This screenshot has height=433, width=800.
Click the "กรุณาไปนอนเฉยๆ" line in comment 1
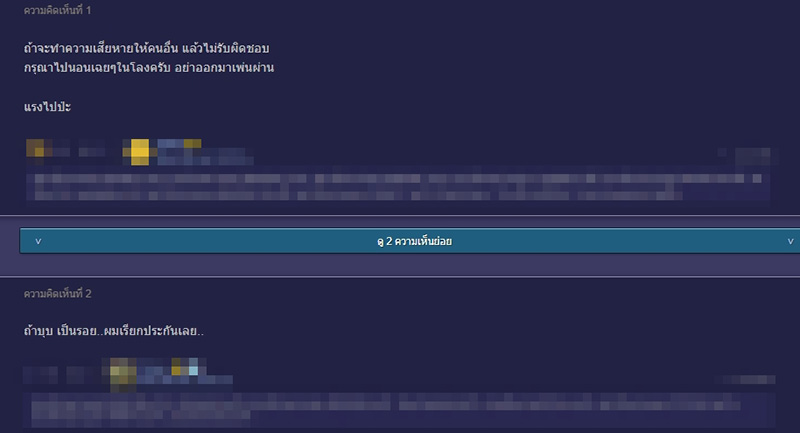pyautogui.click(x=148, y=67)
